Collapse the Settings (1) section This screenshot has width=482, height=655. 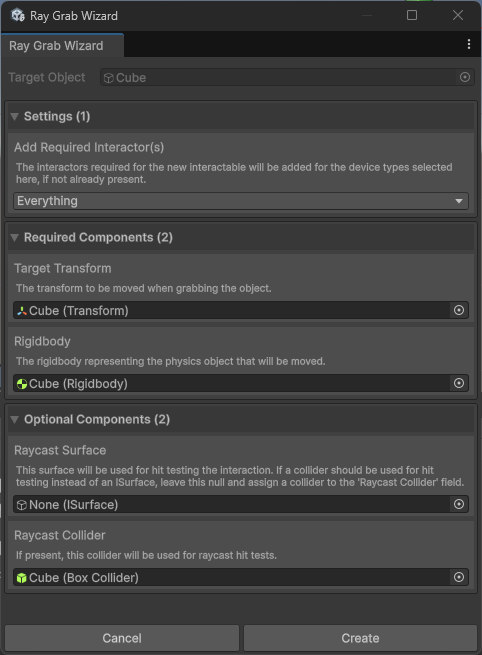[x=15, y=117]
